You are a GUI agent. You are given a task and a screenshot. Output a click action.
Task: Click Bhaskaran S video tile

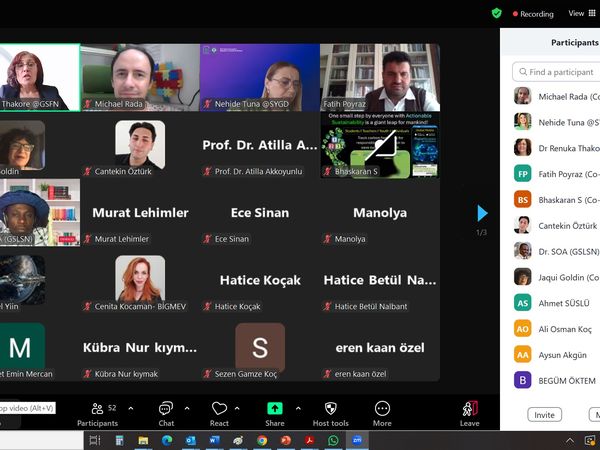(380, 145)
